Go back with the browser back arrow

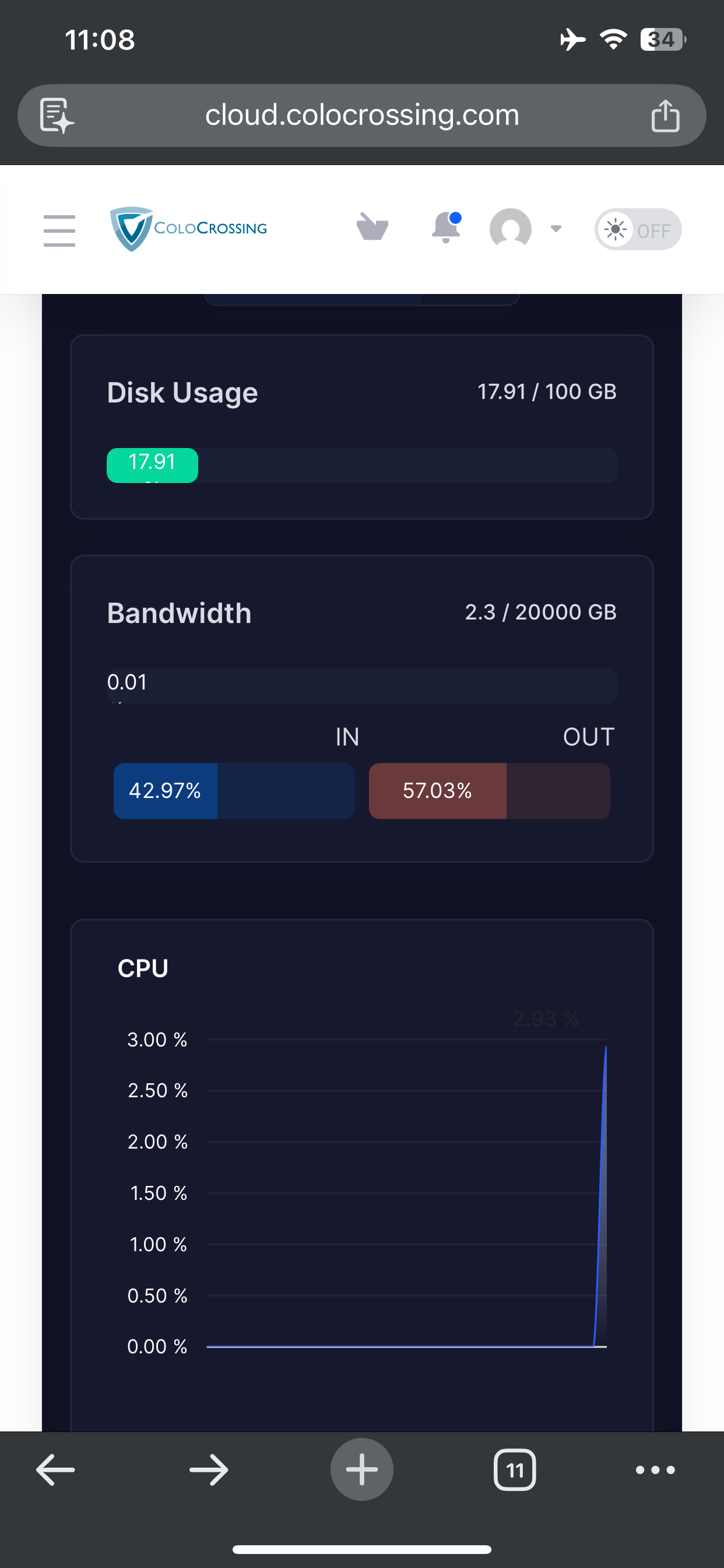55,1469
